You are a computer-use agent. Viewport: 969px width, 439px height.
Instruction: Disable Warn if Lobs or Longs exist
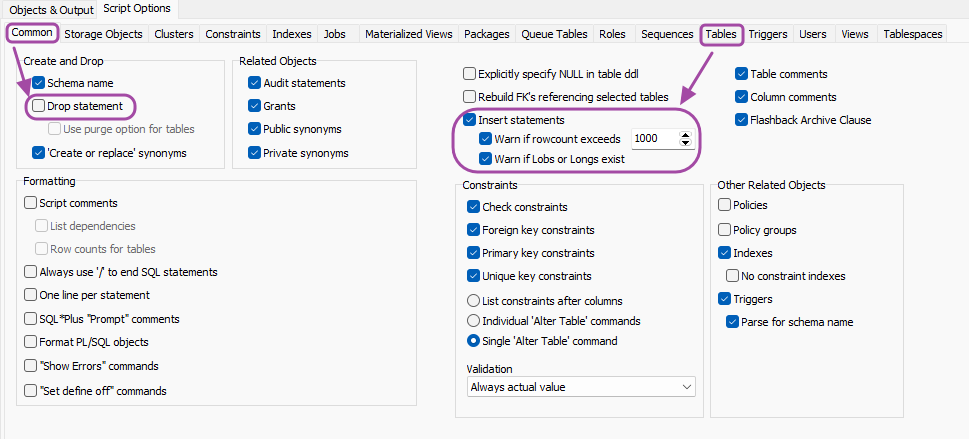486,158
